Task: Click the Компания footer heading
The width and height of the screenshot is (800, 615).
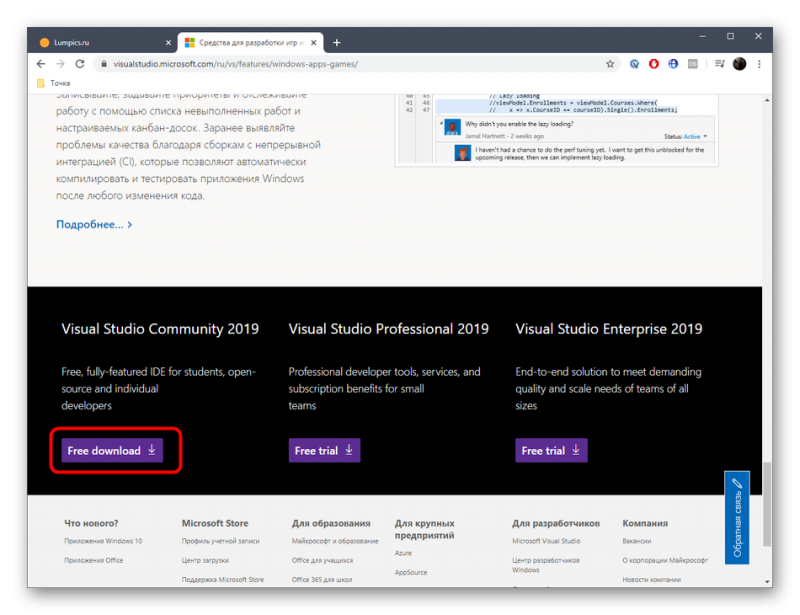Action: pos(645,523)
